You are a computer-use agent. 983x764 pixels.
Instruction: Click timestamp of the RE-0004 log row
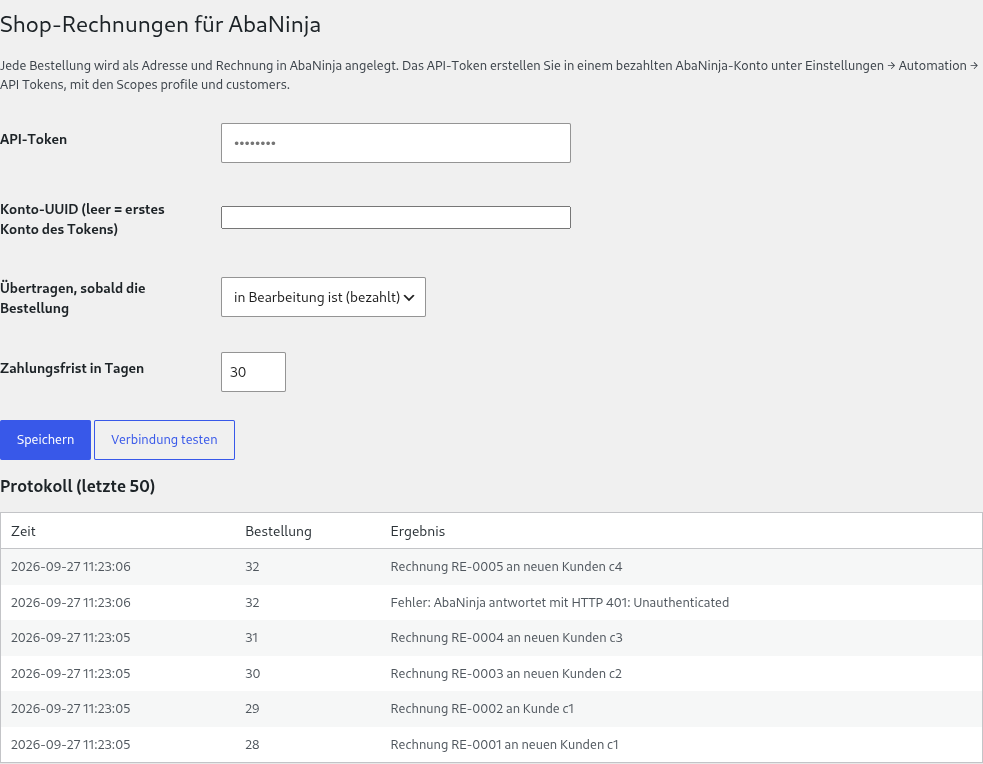[71, 637]
